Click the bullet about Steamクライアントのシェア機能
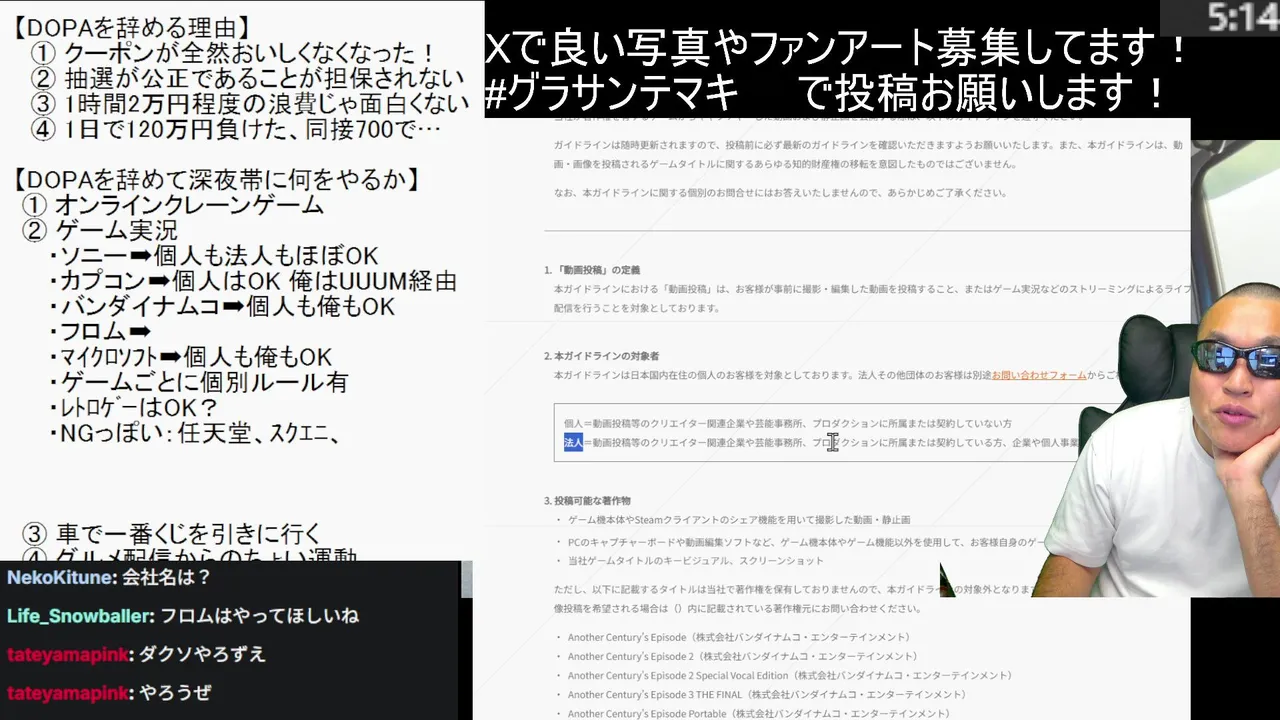1280x720 pixels. point(739,520)
